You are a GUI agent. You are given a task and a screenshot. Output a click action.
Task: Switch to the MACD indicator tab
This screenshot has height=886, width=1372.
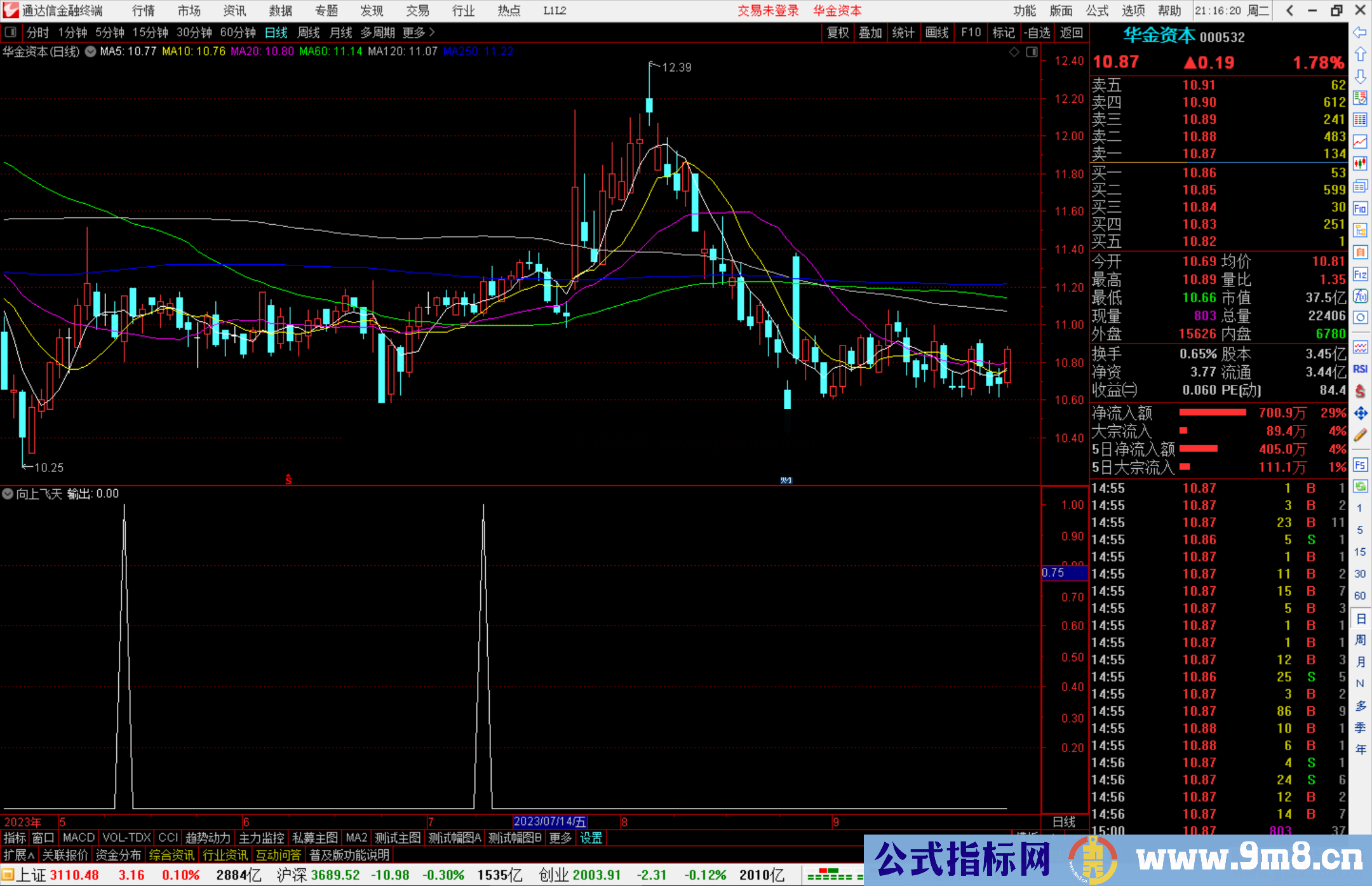coord(79,838)
